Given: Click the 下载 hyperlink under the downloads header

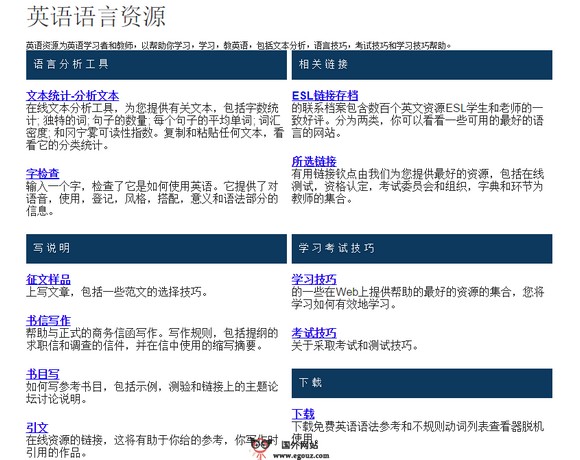Looking at the screenshot, I should 303,414.
